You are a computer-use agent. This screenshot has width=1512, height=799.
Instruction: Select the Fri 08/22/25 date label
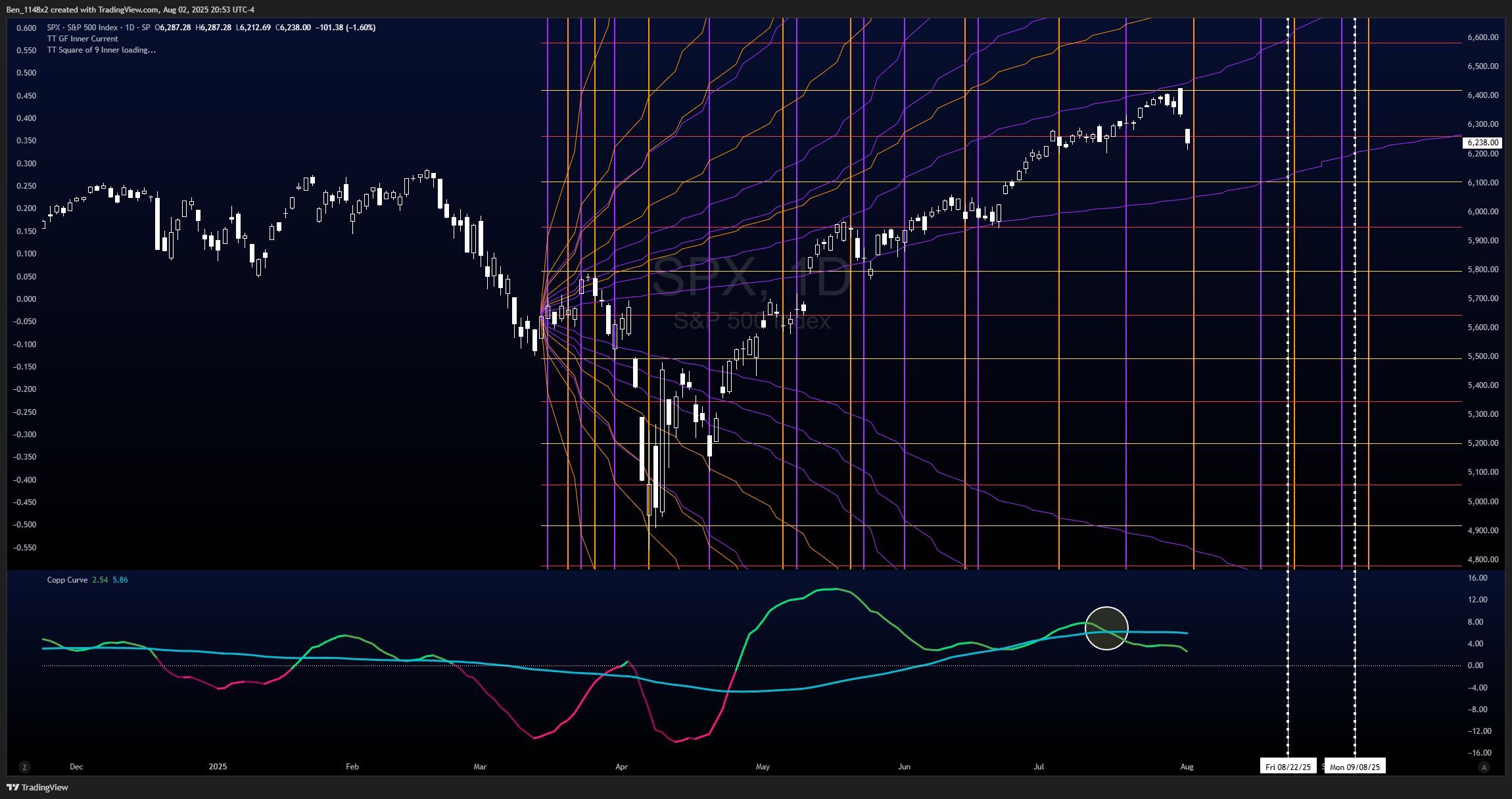1288,767
